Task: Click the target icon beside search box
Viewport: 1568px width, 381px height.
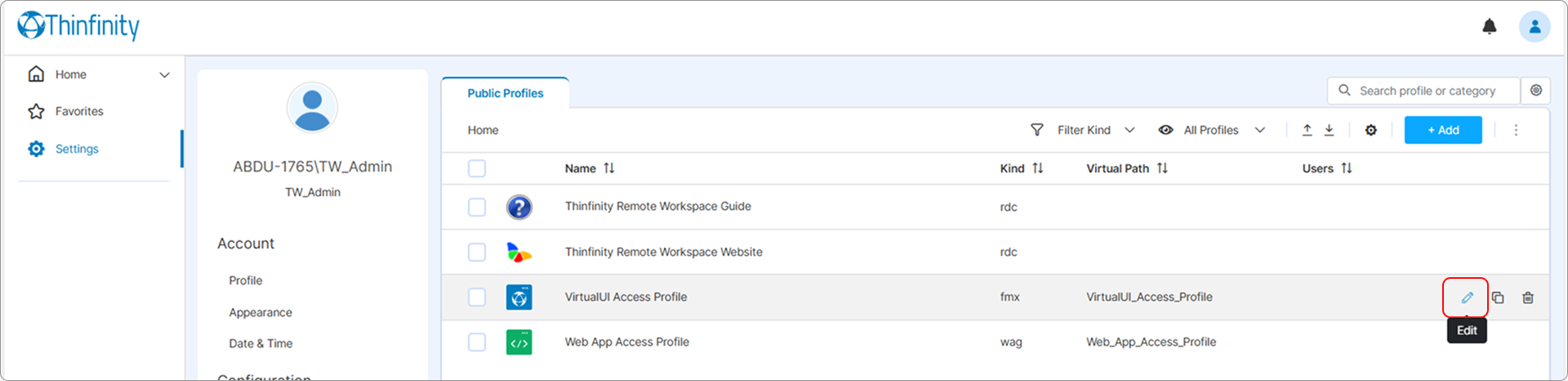Action: pos(1536,91)
